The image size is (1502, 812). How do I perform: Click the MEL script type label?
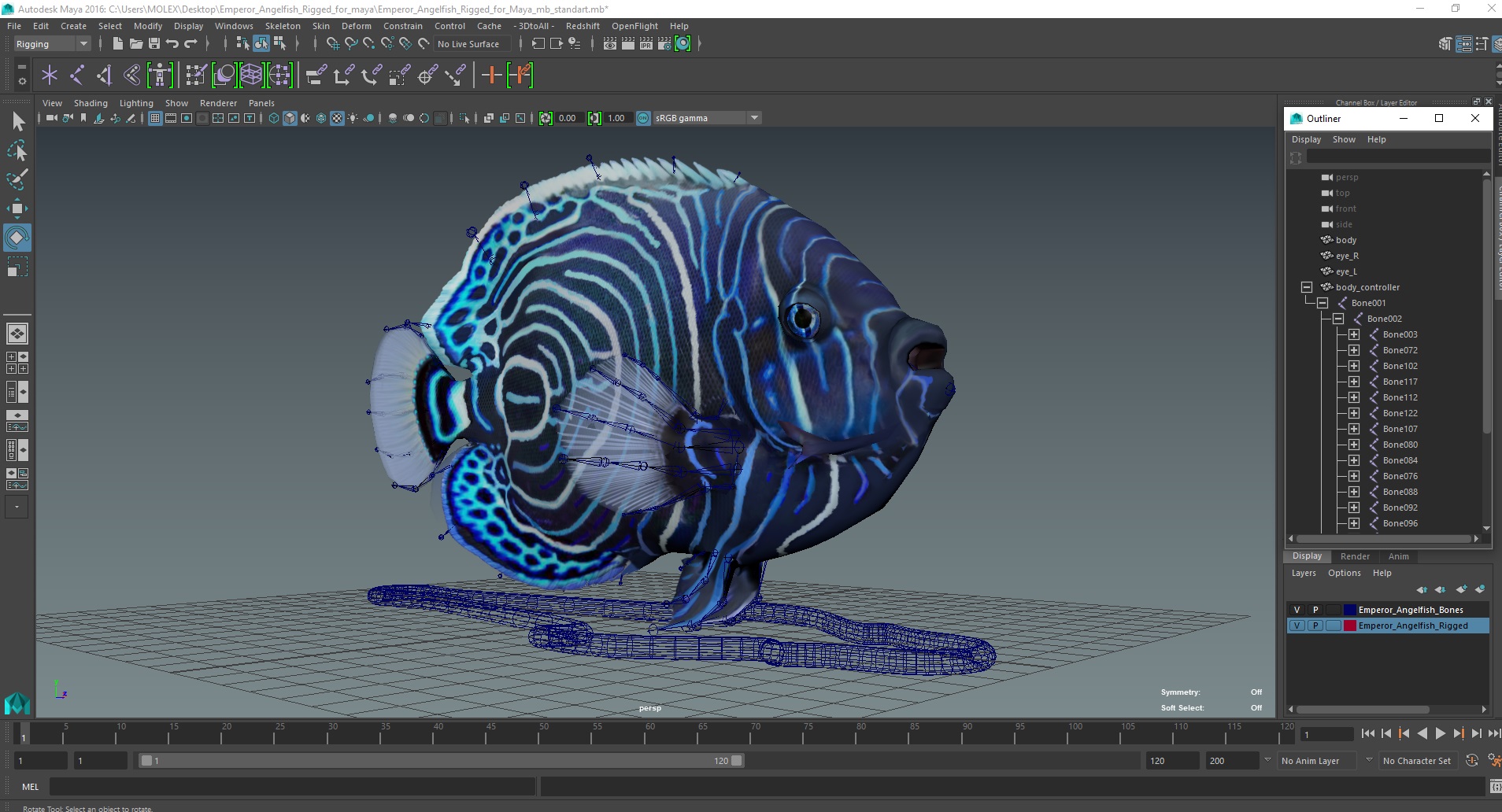point(30,787)
